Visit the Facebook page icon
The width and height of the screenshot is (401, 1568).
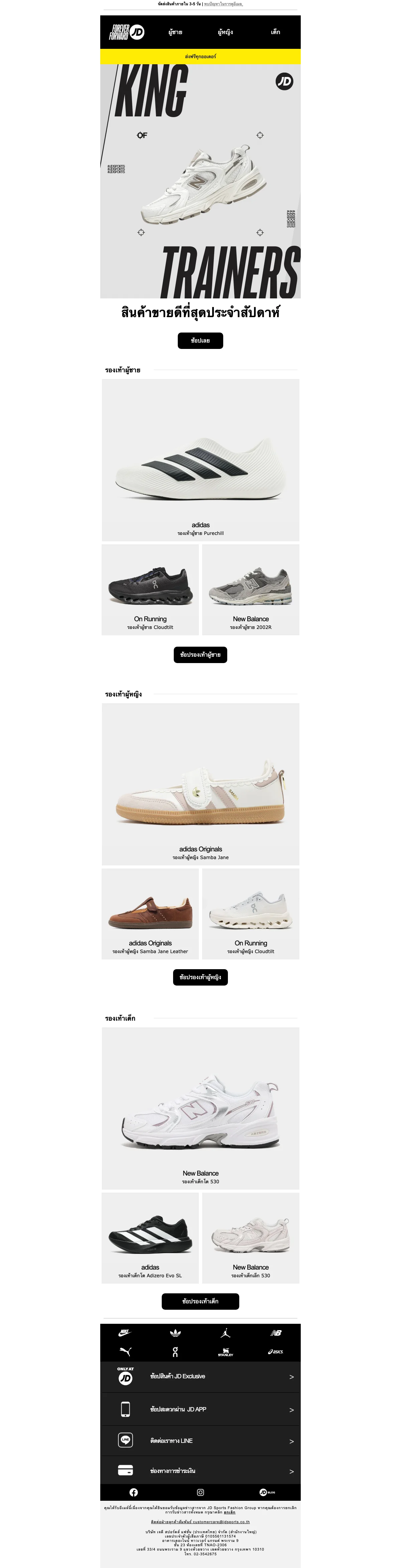[134, 1492]
